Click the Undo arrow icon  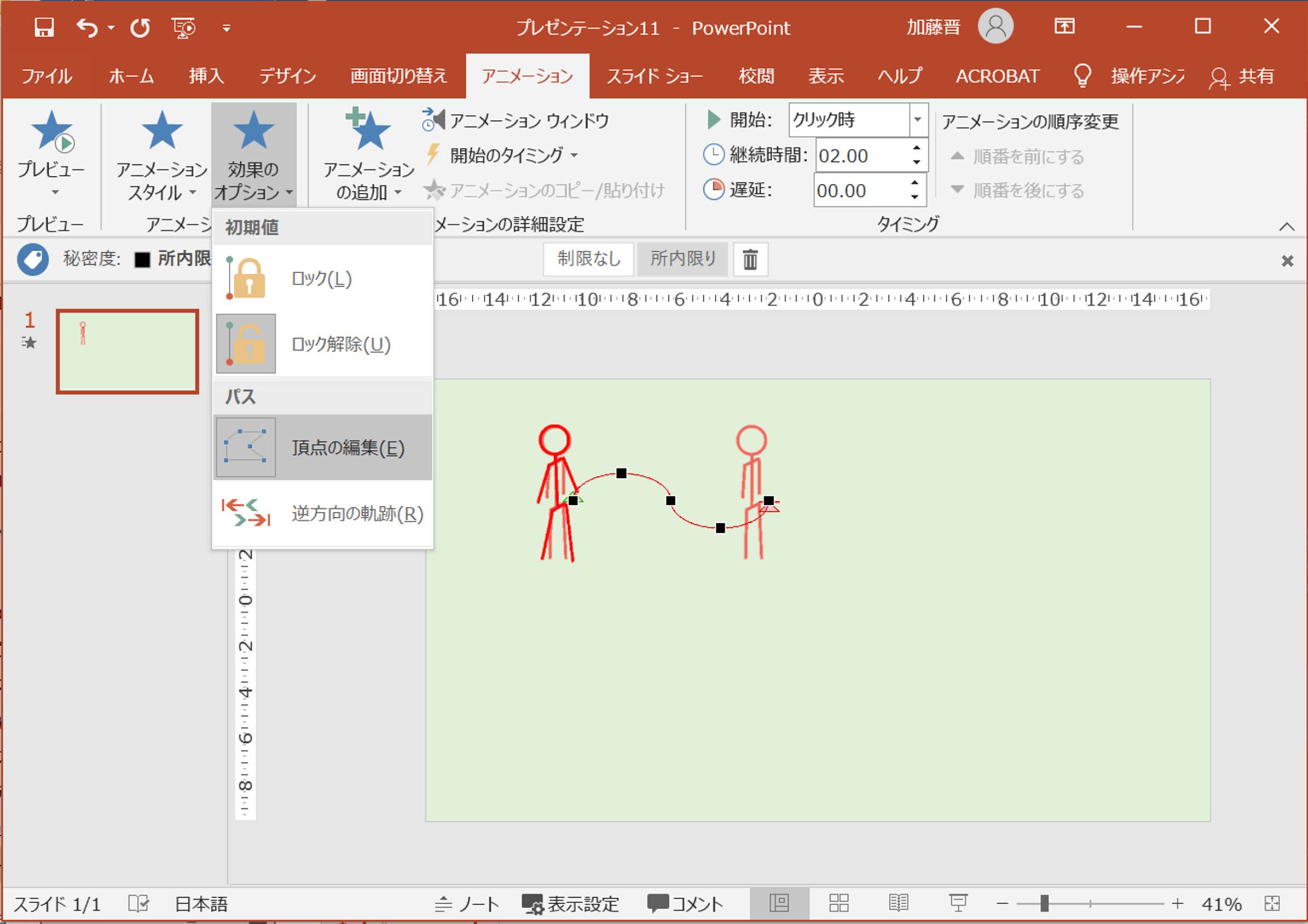(87, 27)
